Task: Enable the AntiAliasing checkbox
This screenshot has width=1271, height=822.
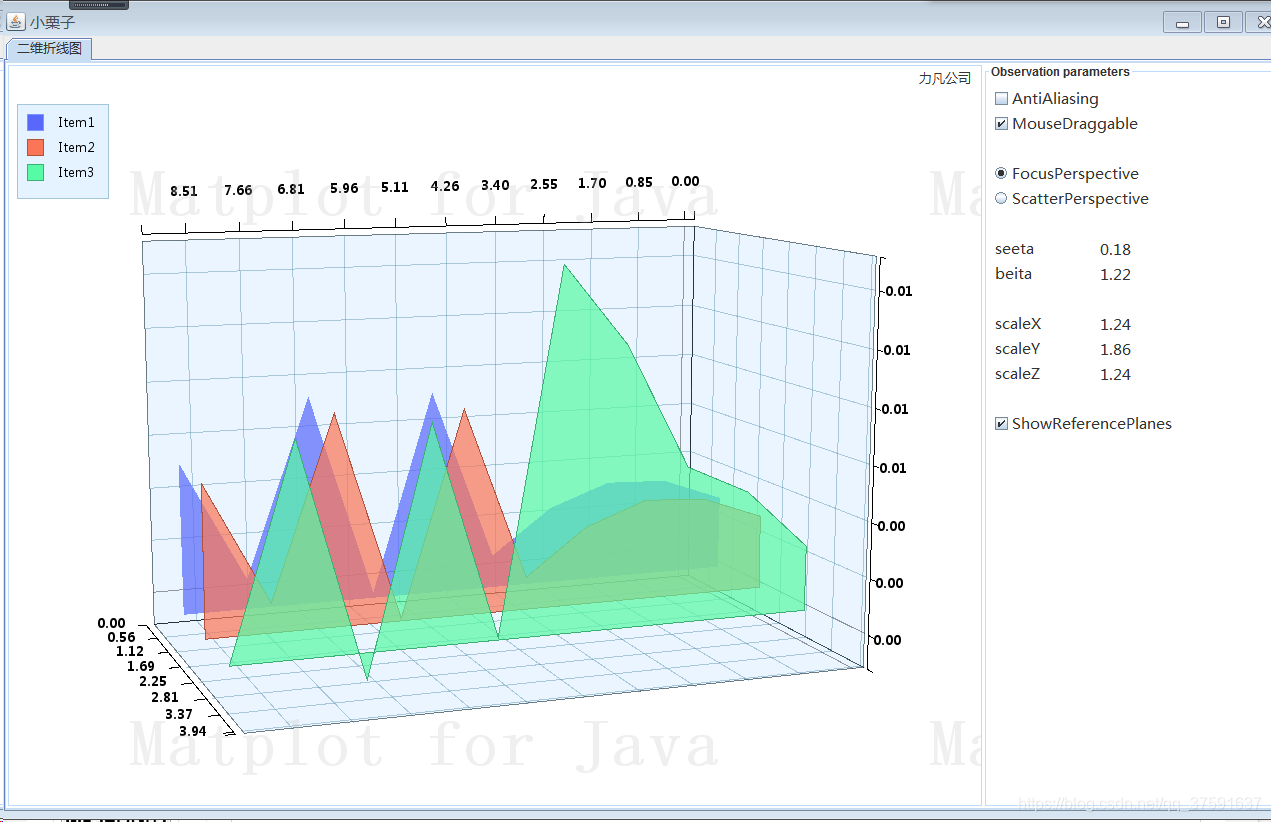Action: [1001, 98]
